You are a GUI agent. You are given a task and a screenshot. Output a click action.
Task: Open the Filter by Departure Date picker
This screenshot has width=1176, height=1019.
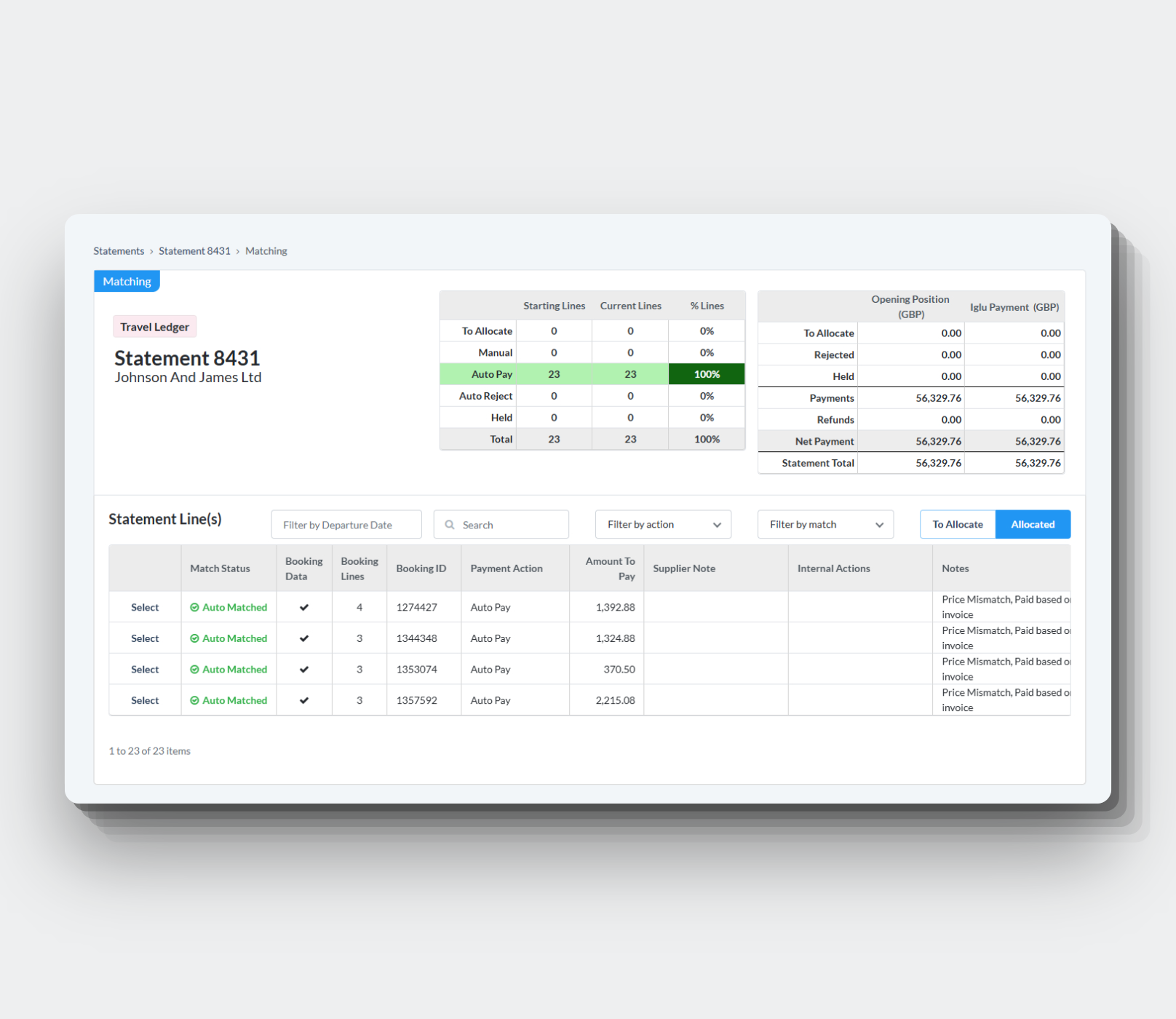(x=346, y=524)
